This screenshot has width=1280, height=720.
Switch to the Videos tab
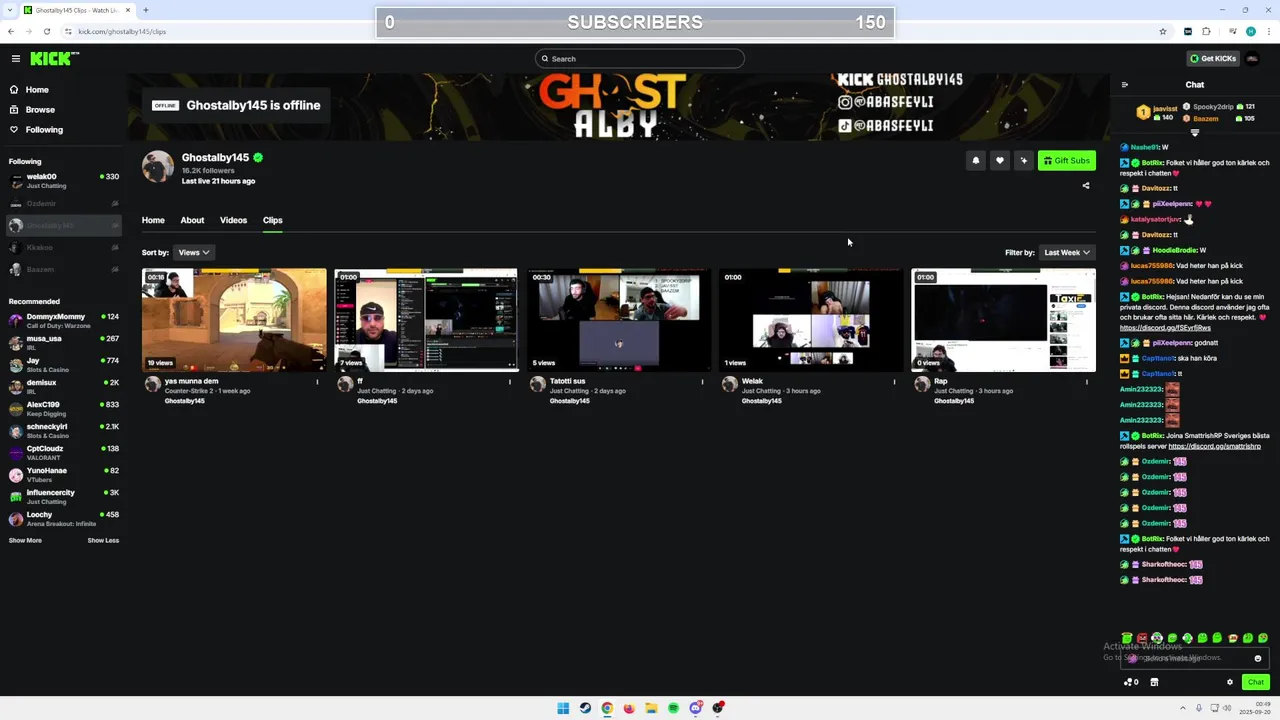coord(233,220)
